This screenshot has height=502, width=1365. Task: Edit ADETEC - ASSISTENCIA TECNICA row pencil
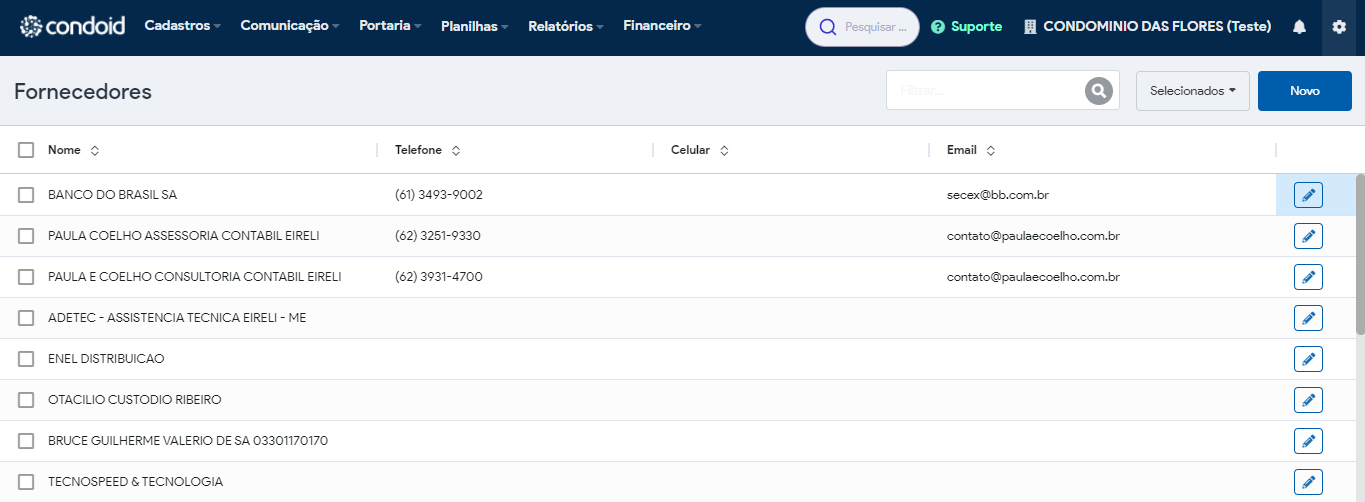1308,318
